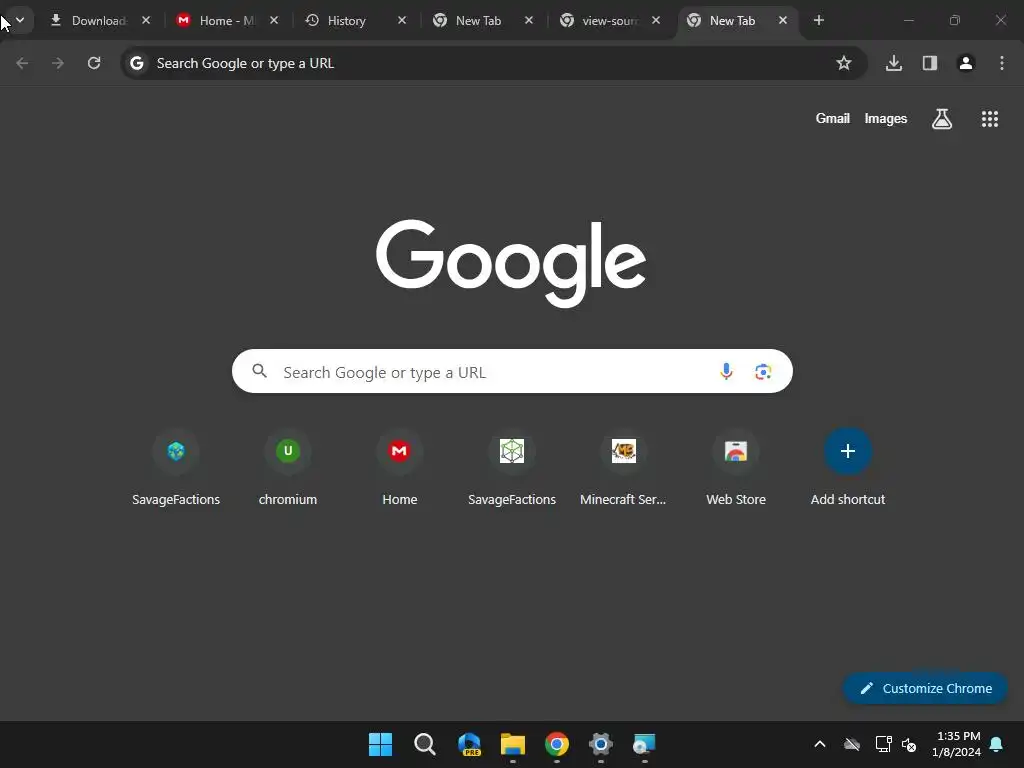Go back to previous page
This screenshot has width=1024, height=768.
(22, 63)
